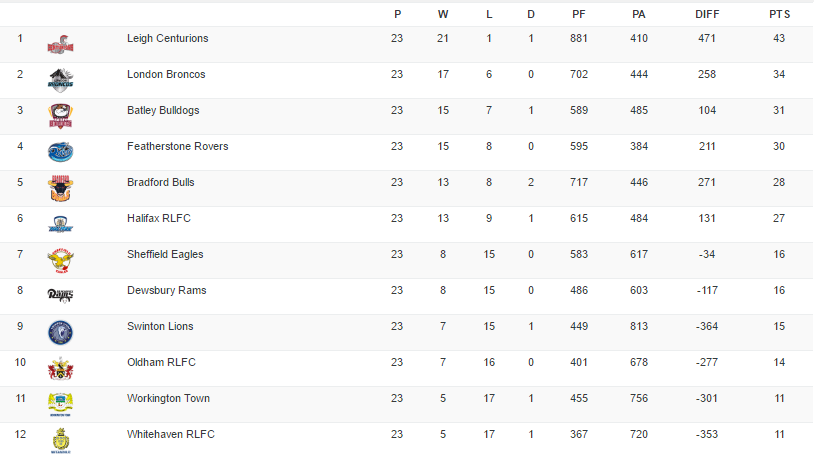
Task: Click the Featherstone Rovers team logo
Action: 61,152
